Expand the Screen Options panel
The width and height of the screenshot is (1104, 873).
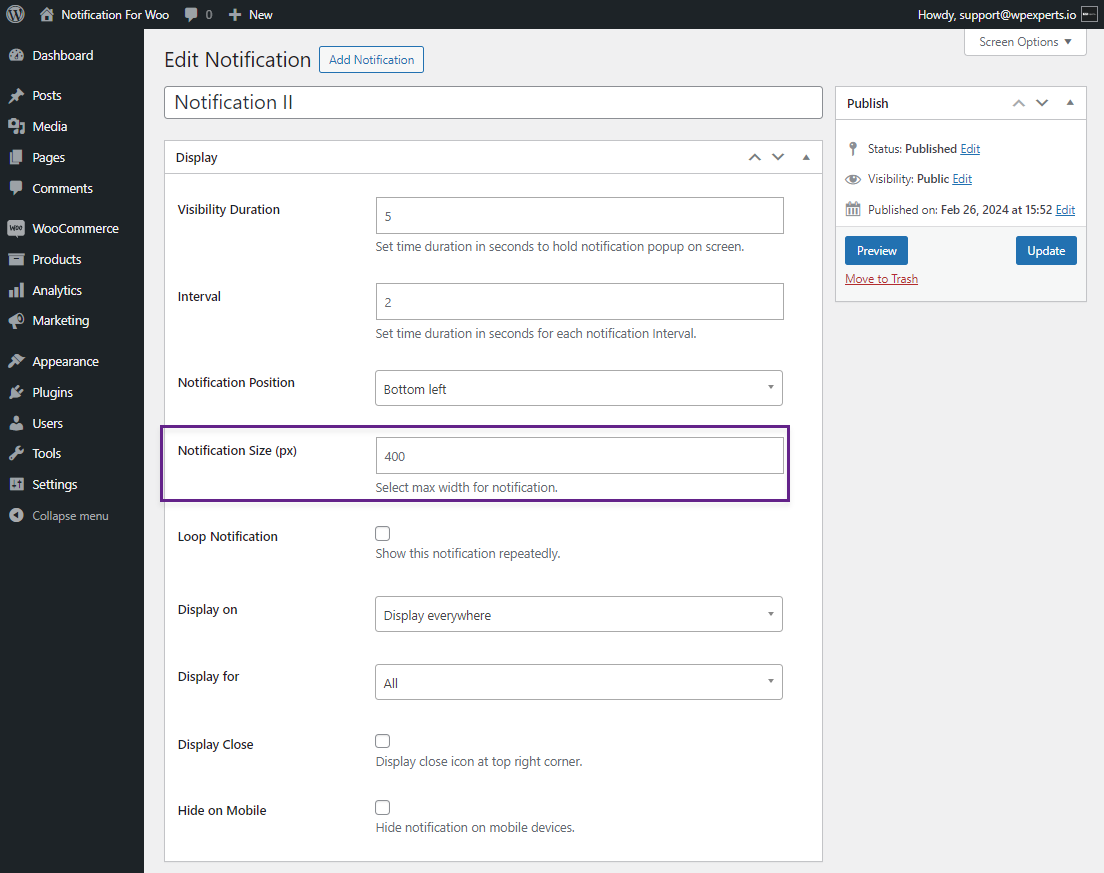click(x=1025, y=42)
